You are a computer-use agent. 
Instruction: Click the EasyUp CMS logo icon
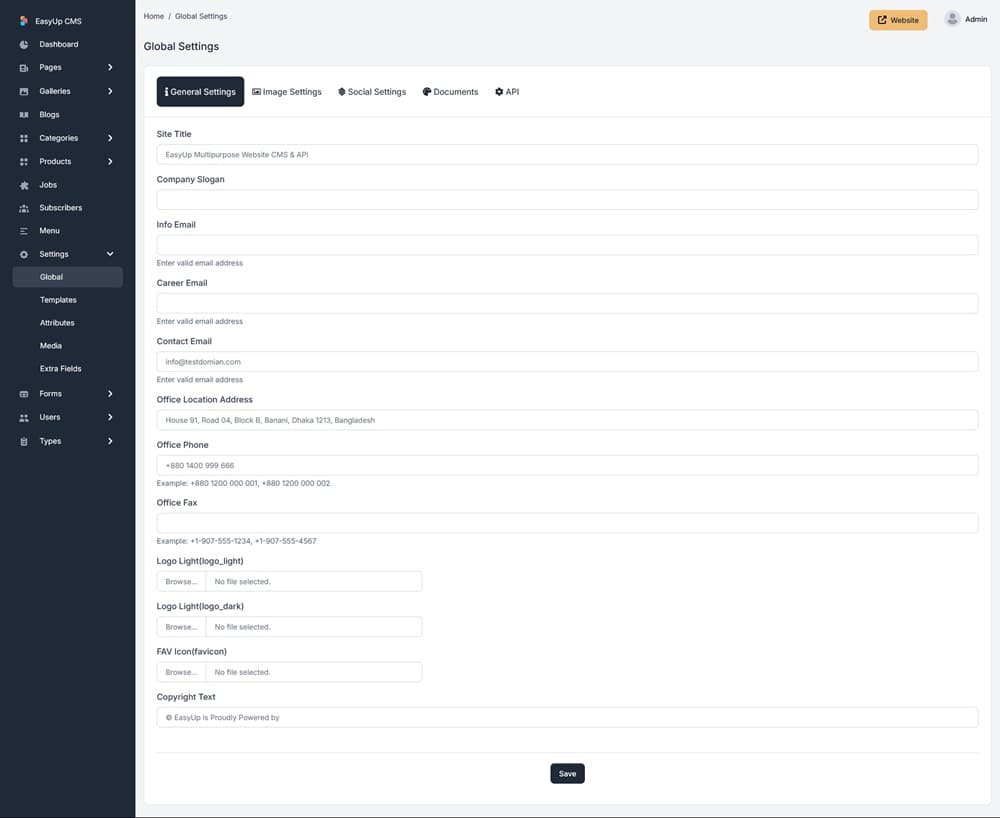[24, 21]
